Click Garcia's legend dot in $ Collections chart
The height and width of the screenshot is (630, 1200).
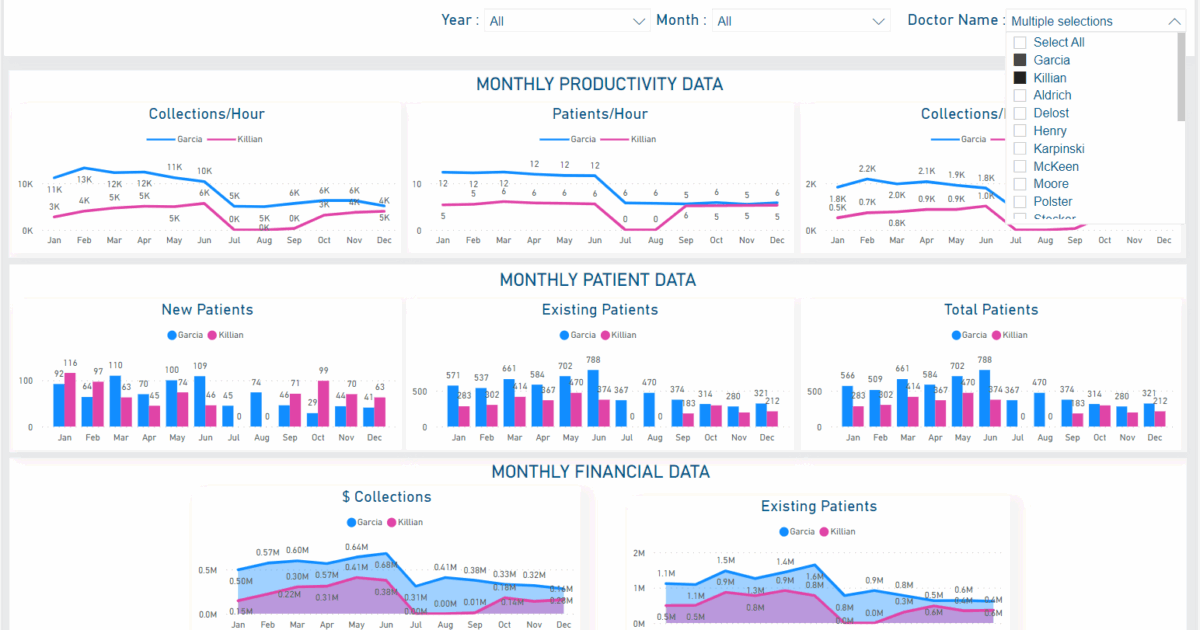(351, 522)
